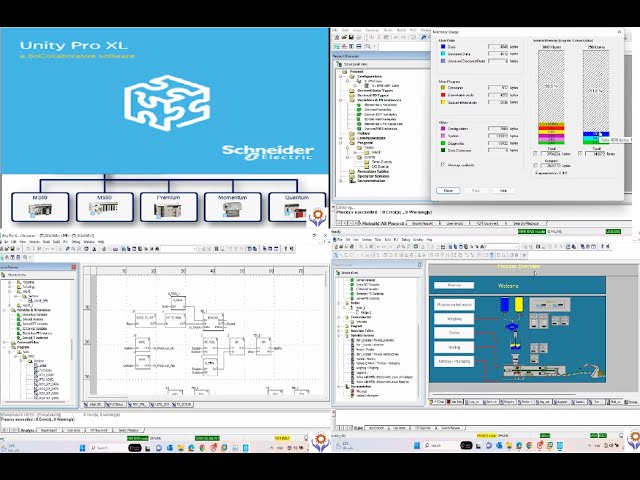Viewport: 640px width, 480px height.
Task: Click Save icon in Process Overview window toolbar
Action: 346,247
